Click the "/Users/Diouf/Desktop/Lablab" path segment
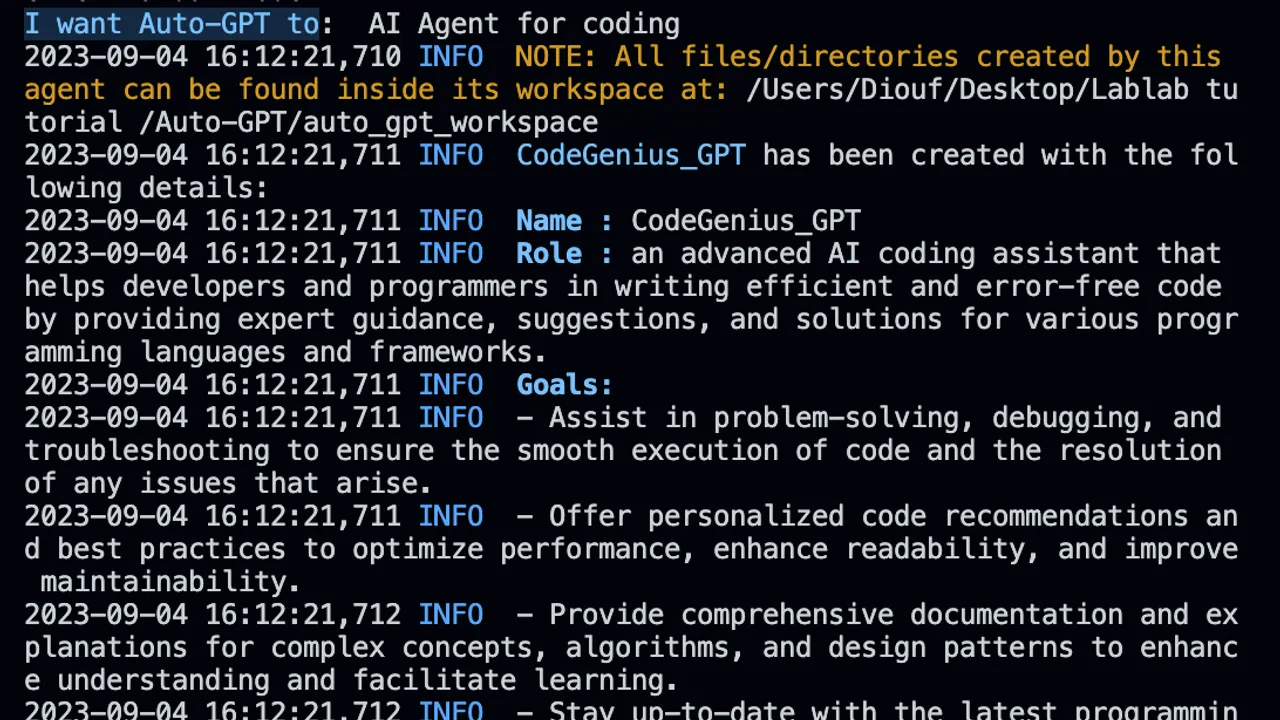 968,89
